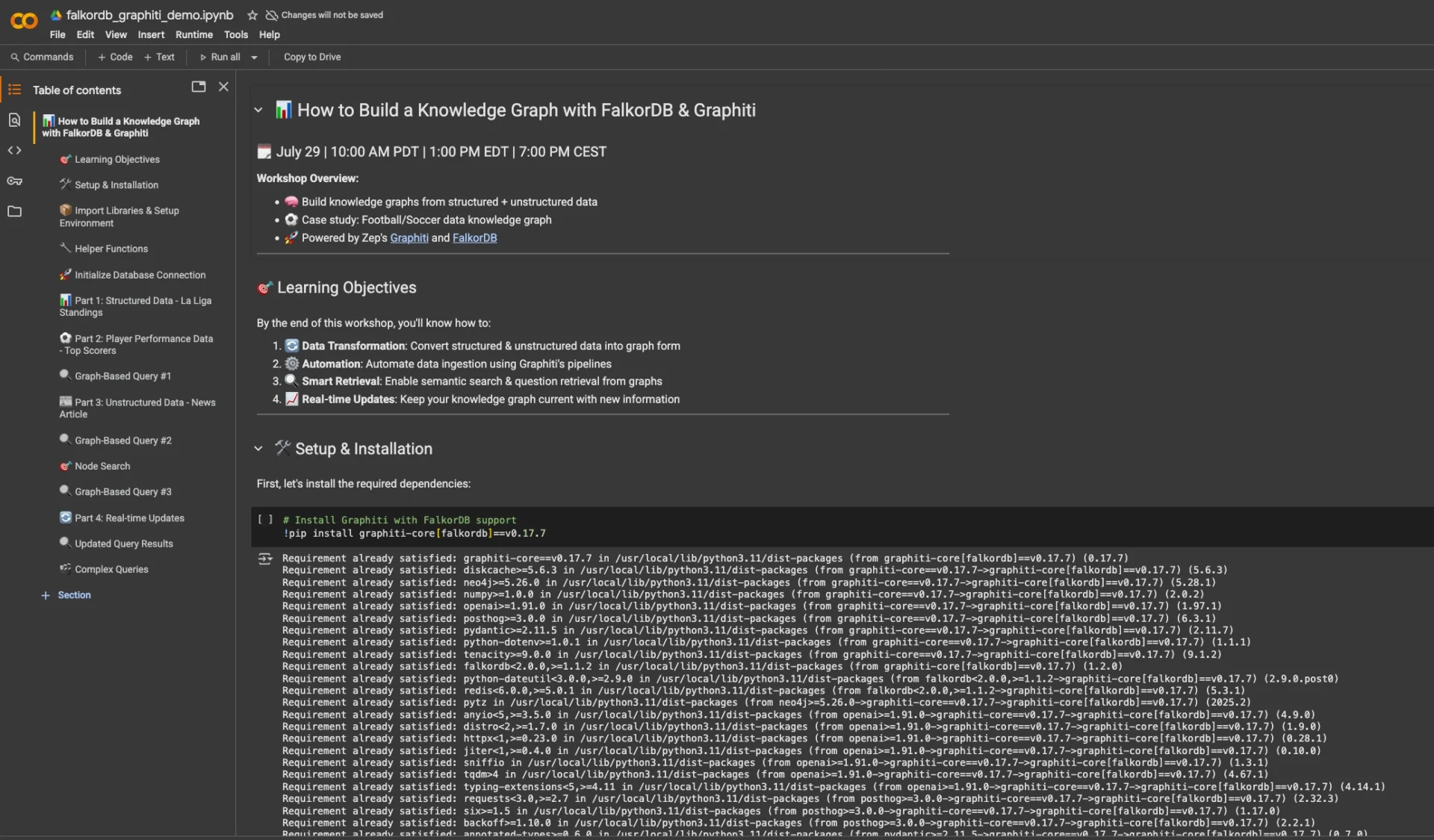
Task: Click 'First, let's install the required dependencies' text
Action: pos(364,484)
